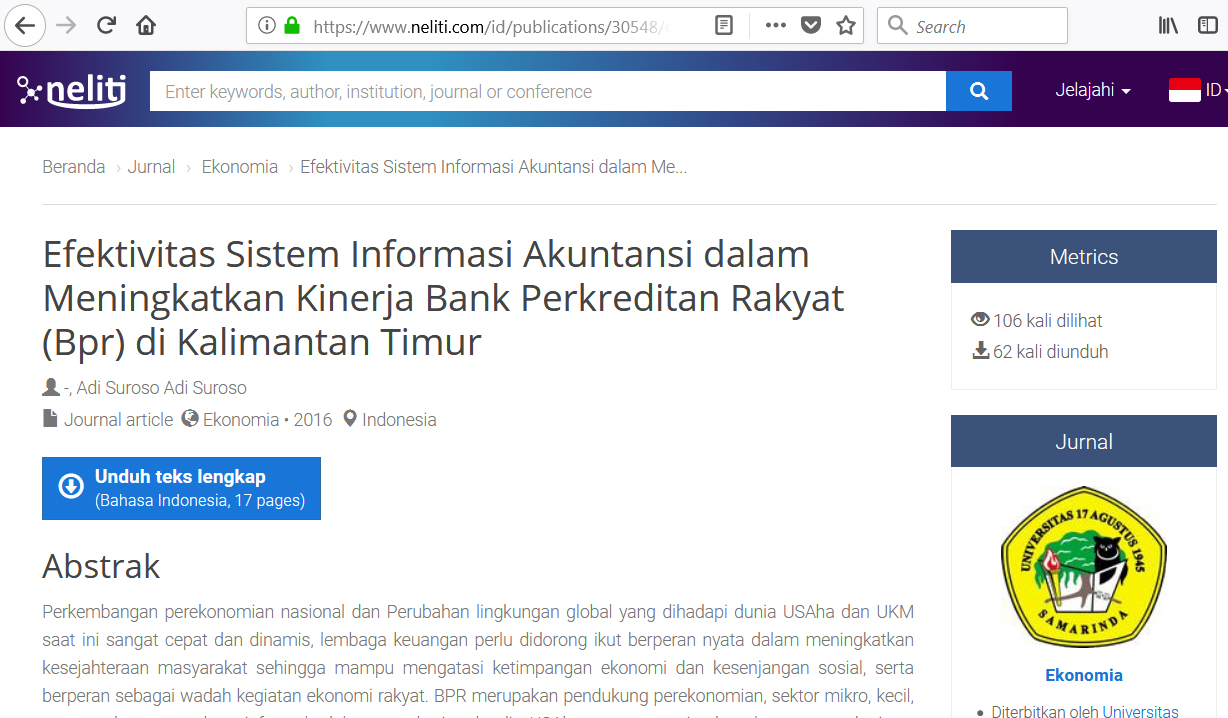The image size is (1228, 718).
Task: Click the Neliti logo
Action: pos(71,91)
